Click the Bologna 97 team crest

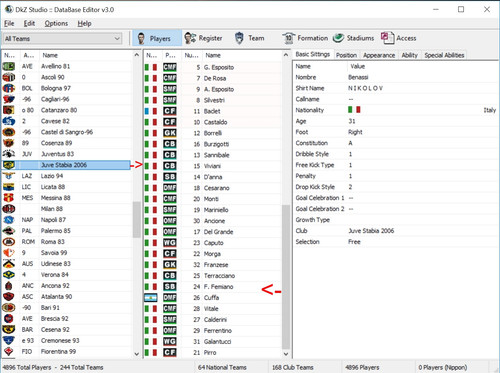pyautogui.click(x=9, y=88)
